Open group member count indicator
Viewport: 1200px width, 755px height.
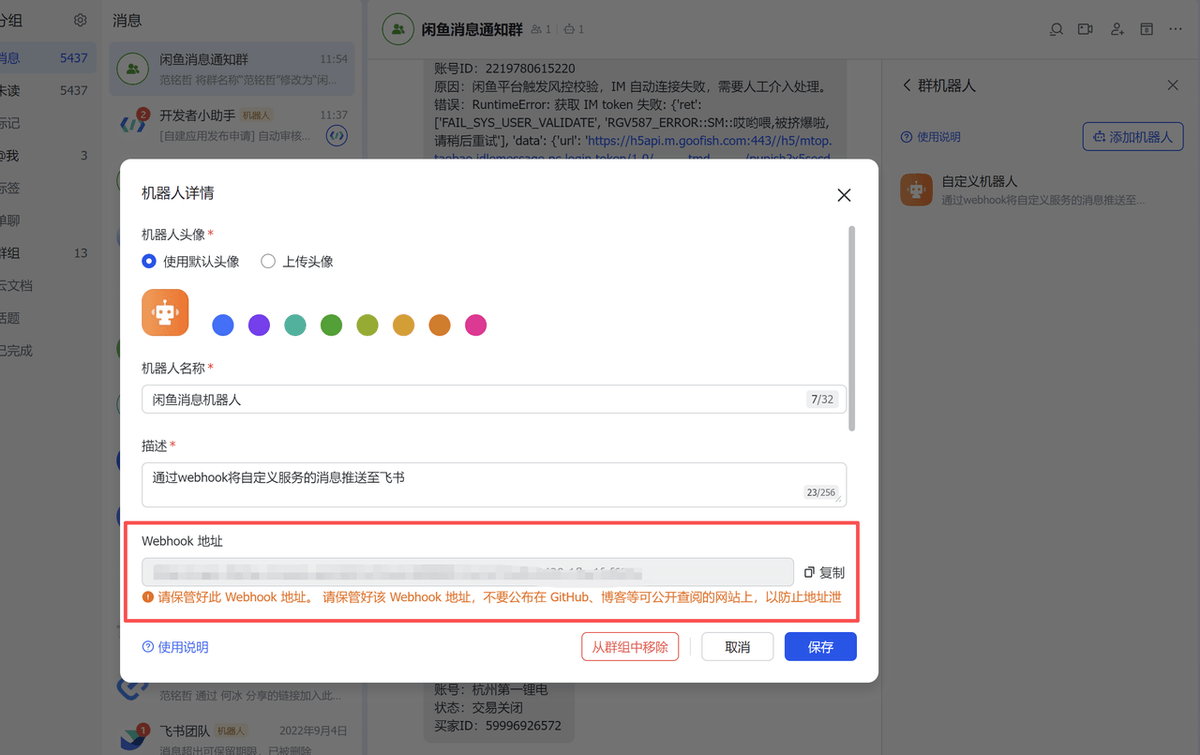point(542,30)
